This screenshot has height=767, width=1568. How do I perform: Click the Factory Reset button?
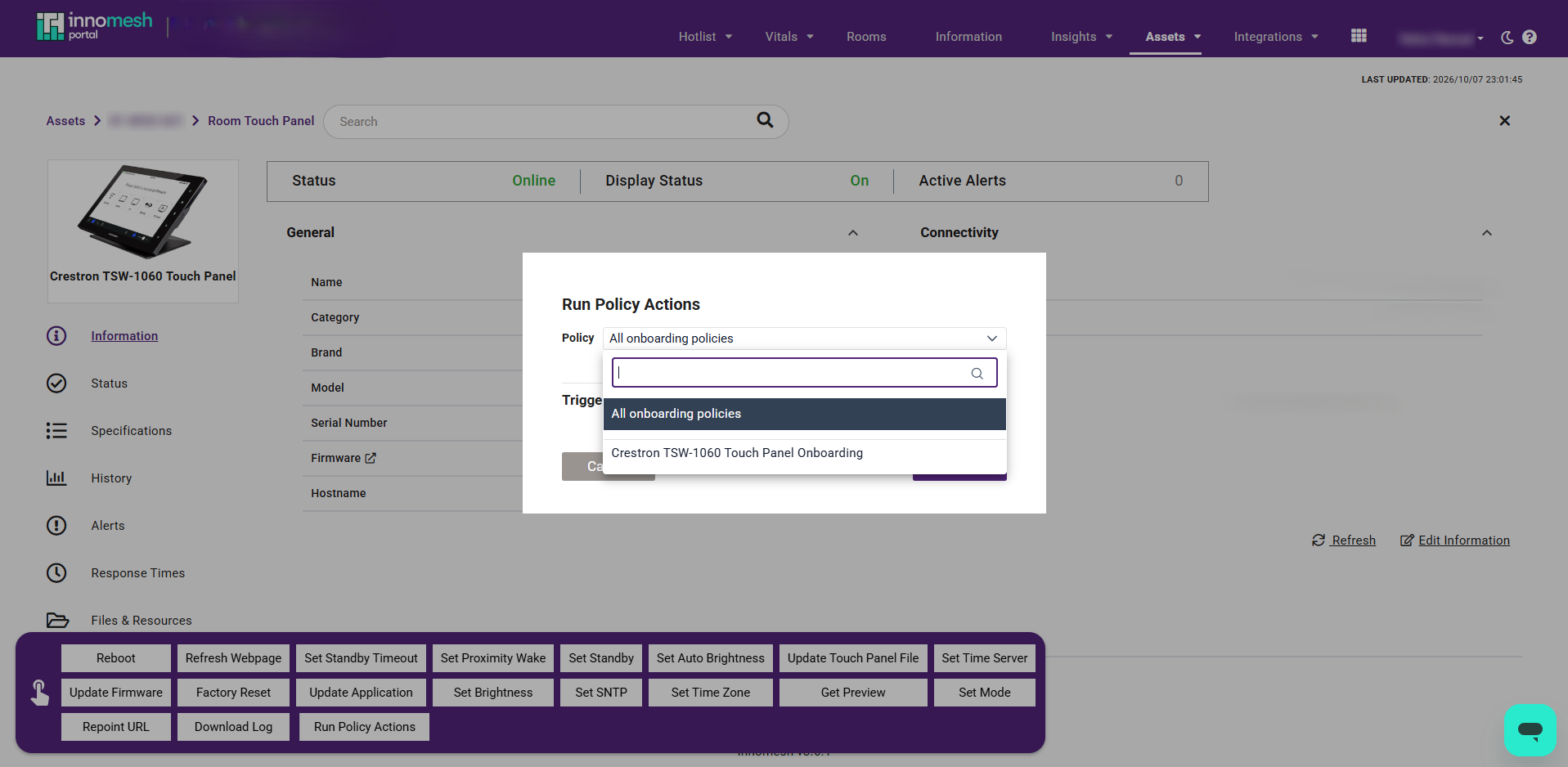233,693
